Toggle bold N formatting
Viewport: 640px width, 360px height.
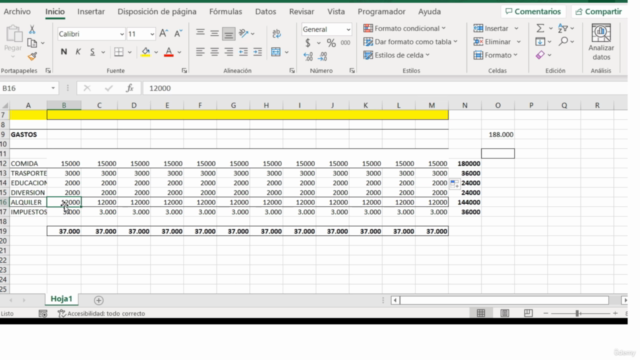[64, 52]
